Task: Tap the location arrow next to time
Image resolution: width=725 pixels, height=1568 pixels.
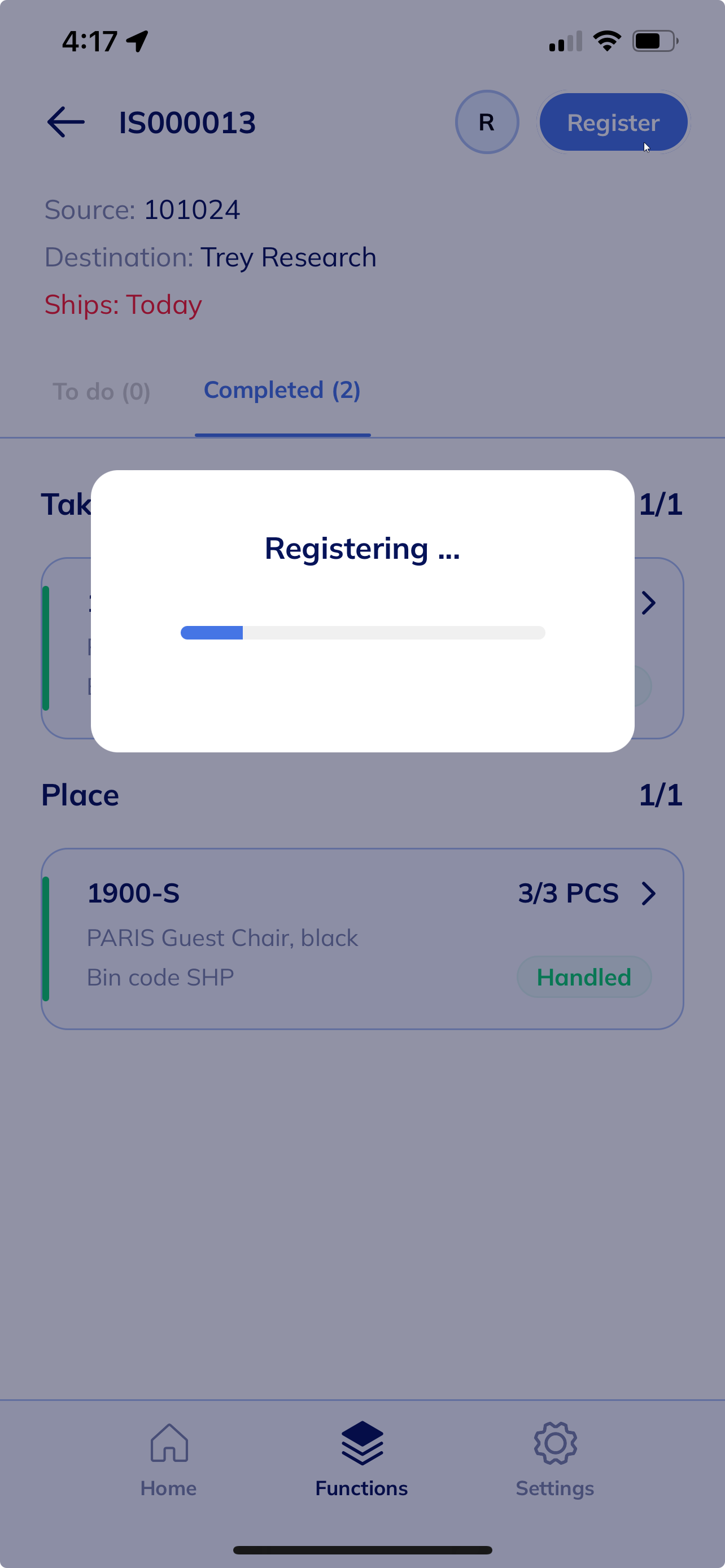Action: pyautogui.click(x=138, y=41)
